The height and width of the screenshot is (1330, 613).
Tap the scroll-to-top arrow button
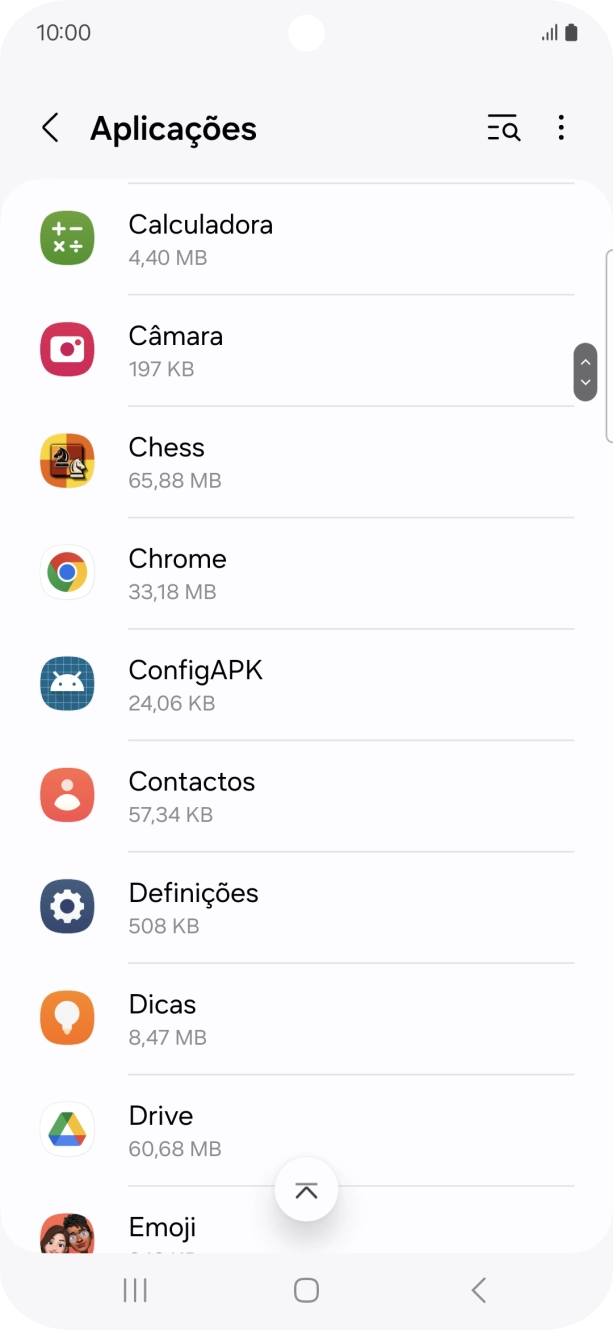pyautogui.click(x=306, y=1189)
